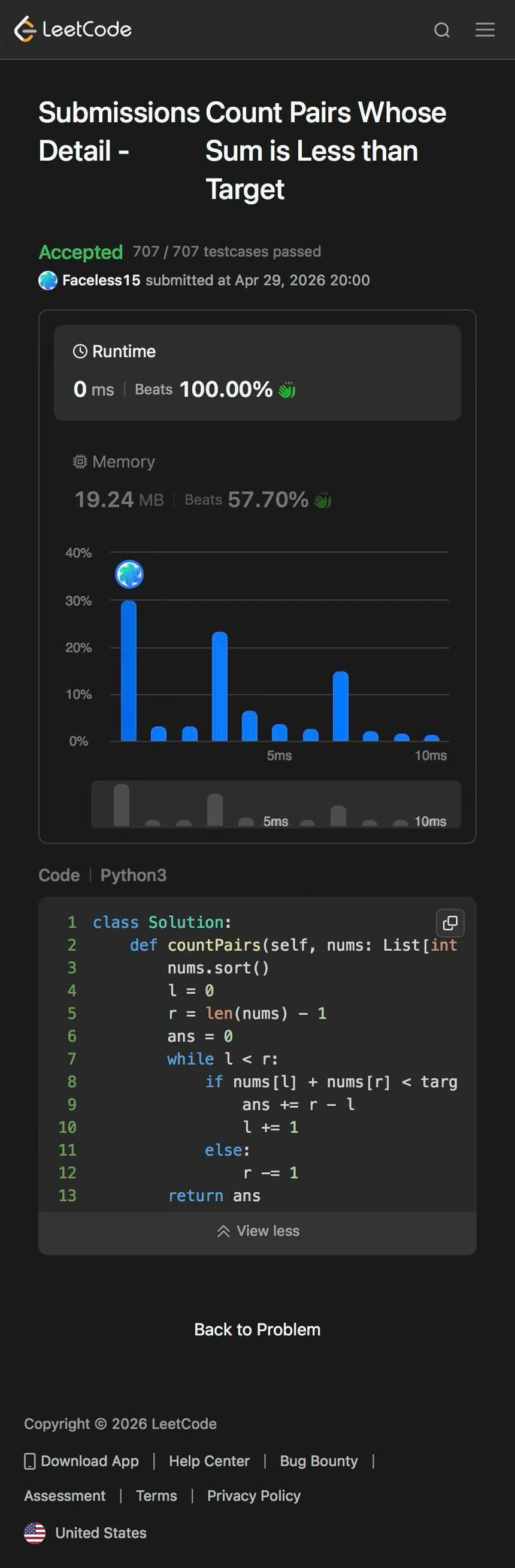This screenshot has height=1568, width=515.
Task: Click the LeetCode logo
Action: tap(73, 29)
